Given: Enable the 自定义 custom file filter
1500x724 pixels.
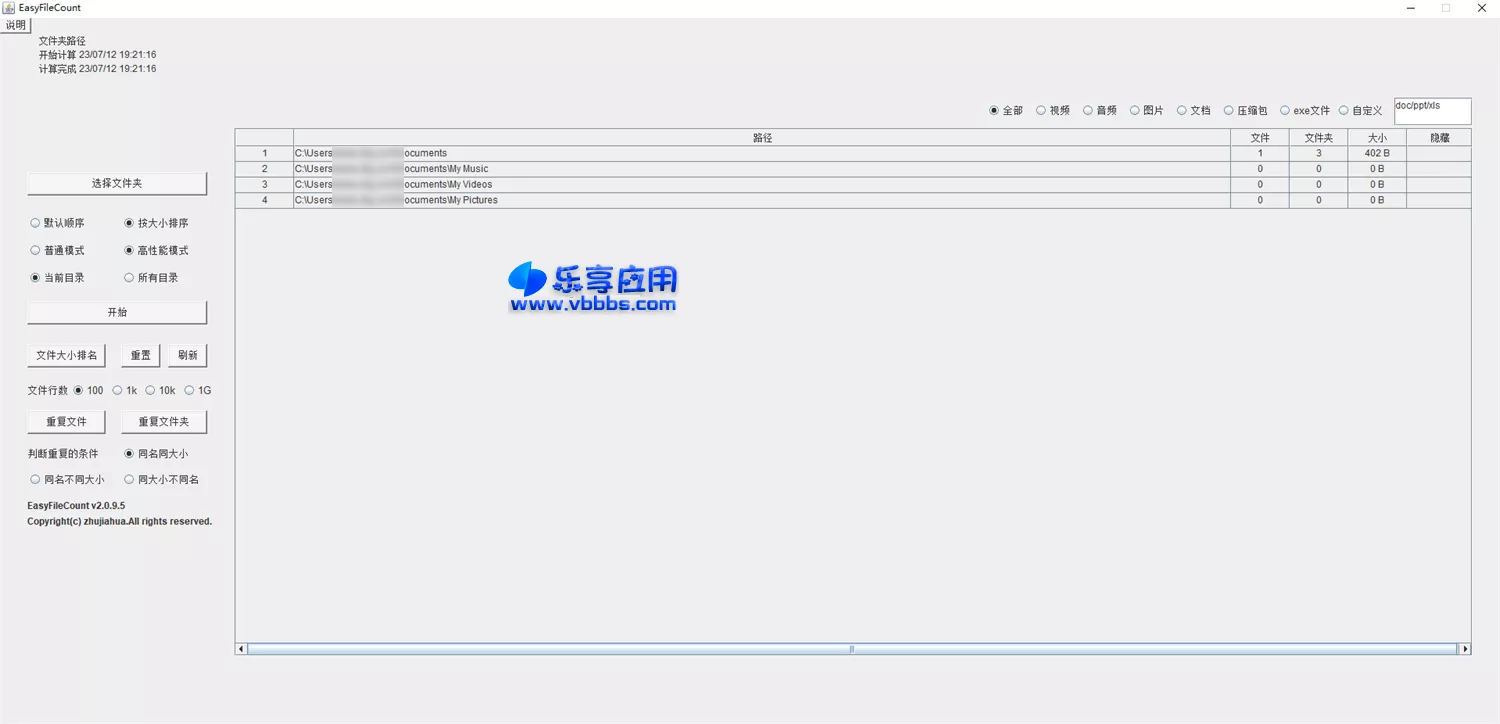Looking at the screenshot, I should tap(1343, 110).
